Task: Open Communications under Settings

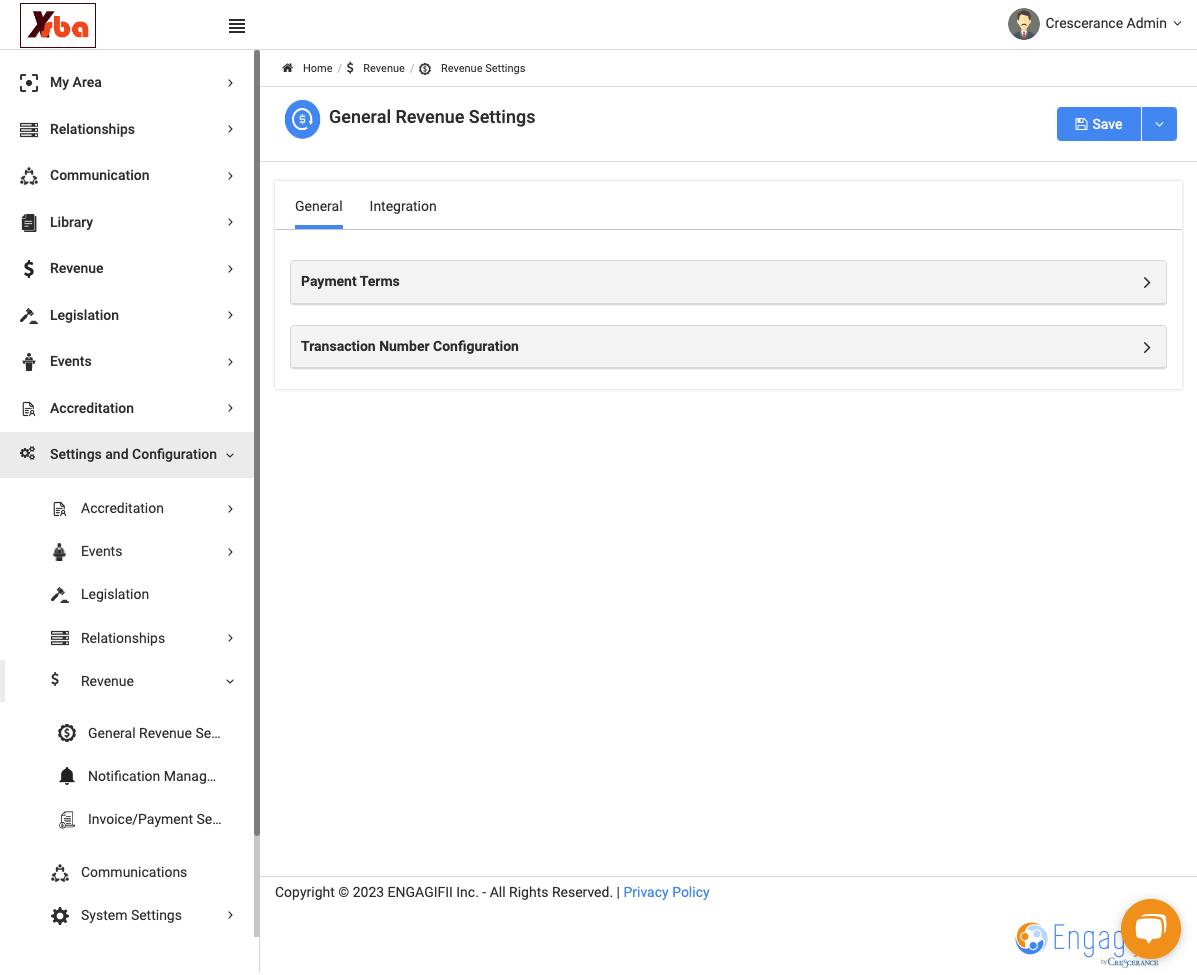Action: tap(134, 872)
